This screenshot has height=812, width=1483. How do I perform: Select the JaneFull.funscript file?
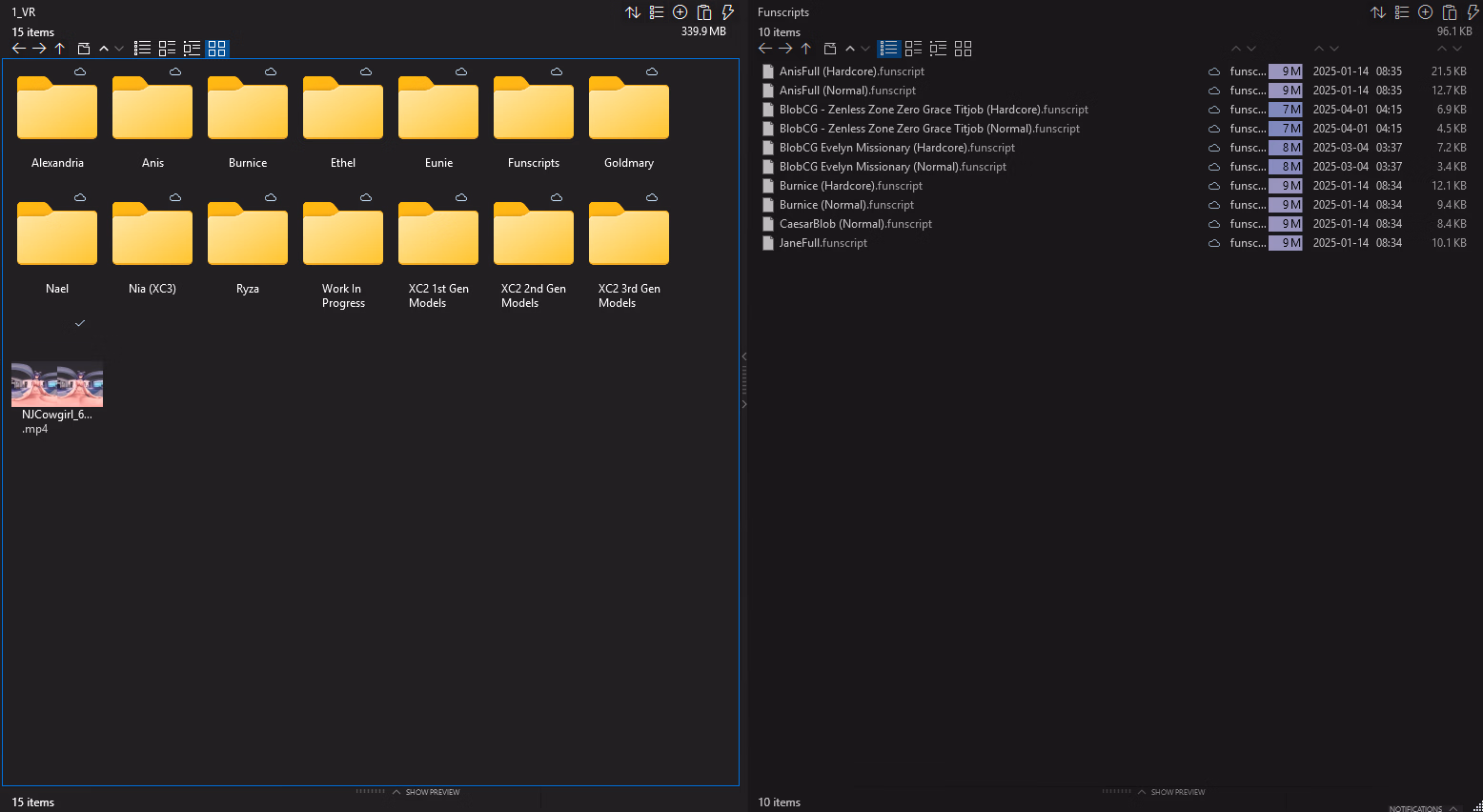pyautogui.click(x=823, y=243)
